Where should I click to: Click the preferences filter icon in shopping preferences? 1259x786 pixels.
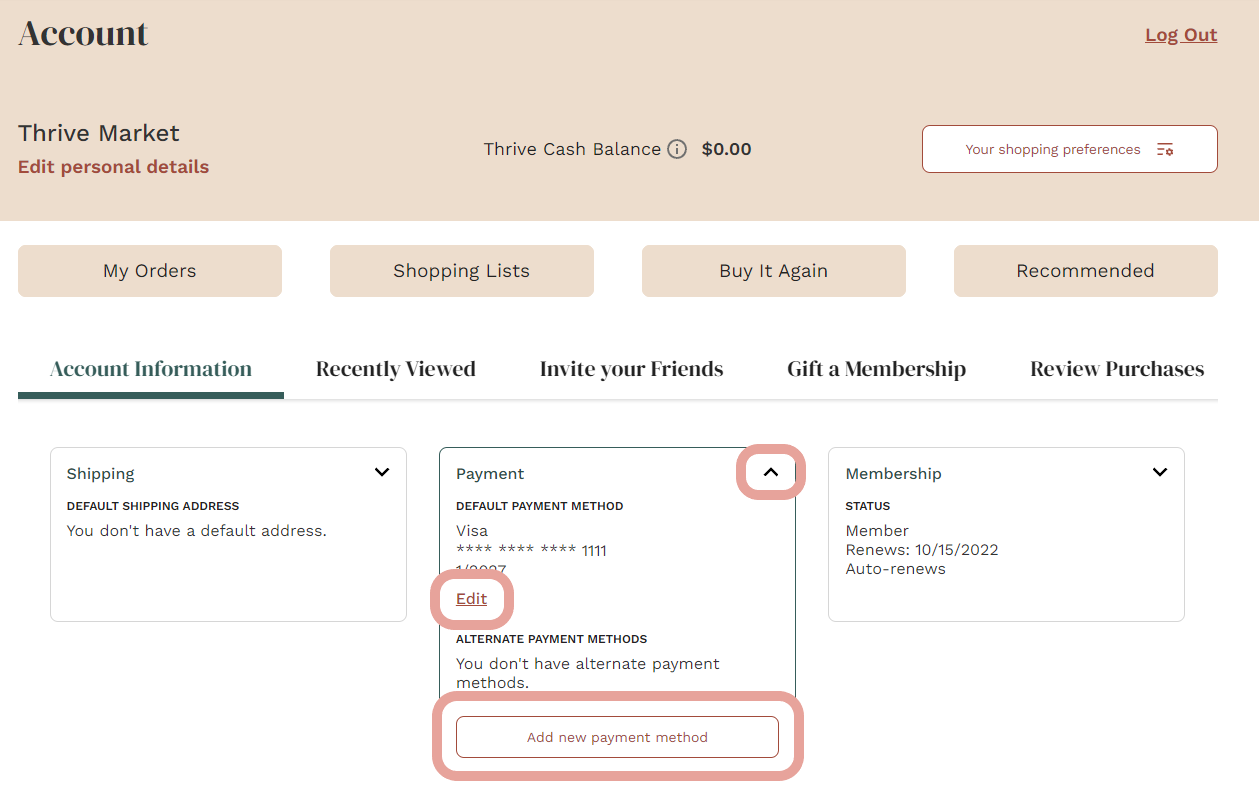point(1165,148)
